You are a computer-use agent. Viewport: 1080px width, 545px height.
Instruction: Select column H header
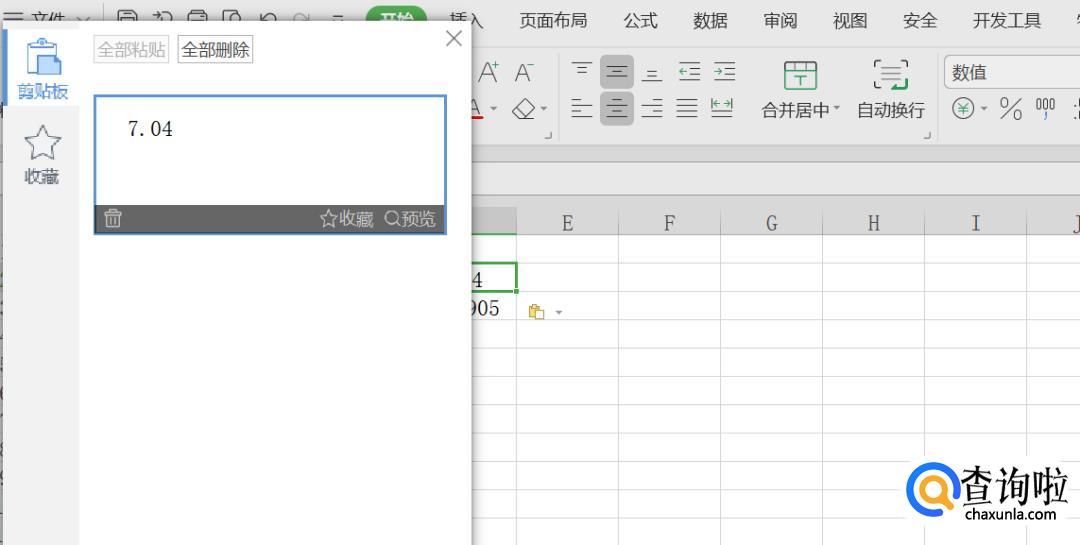click(873, 223)
